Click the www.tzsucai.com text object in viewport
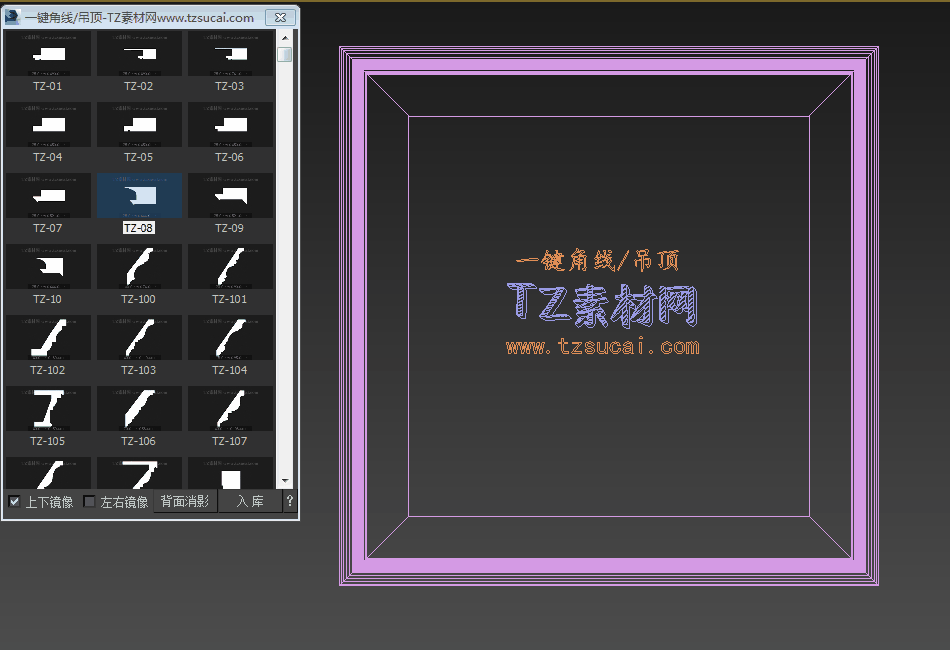Viewport: 950px width, 650px height. [603, 347]
